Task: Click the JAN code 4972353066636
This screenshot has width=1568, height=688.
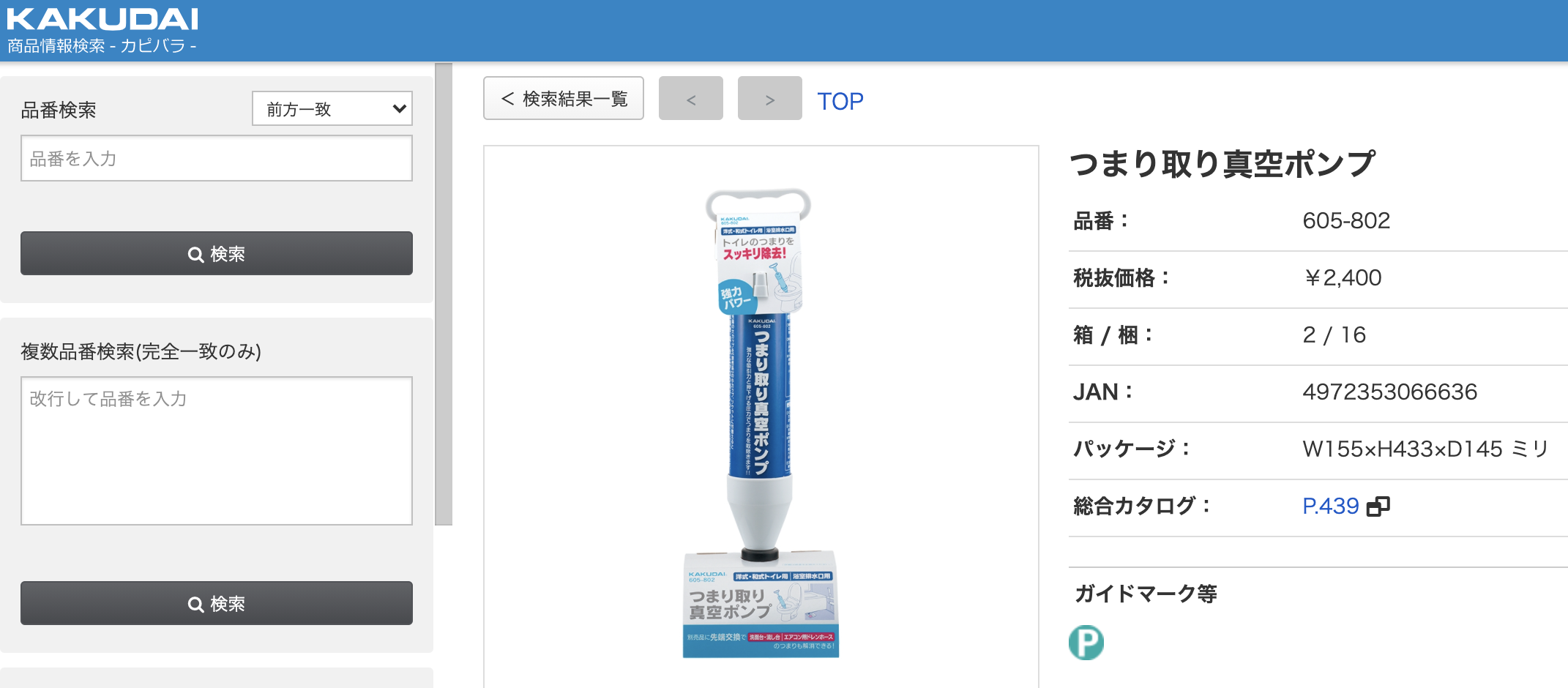Action: click(1389, 392)
